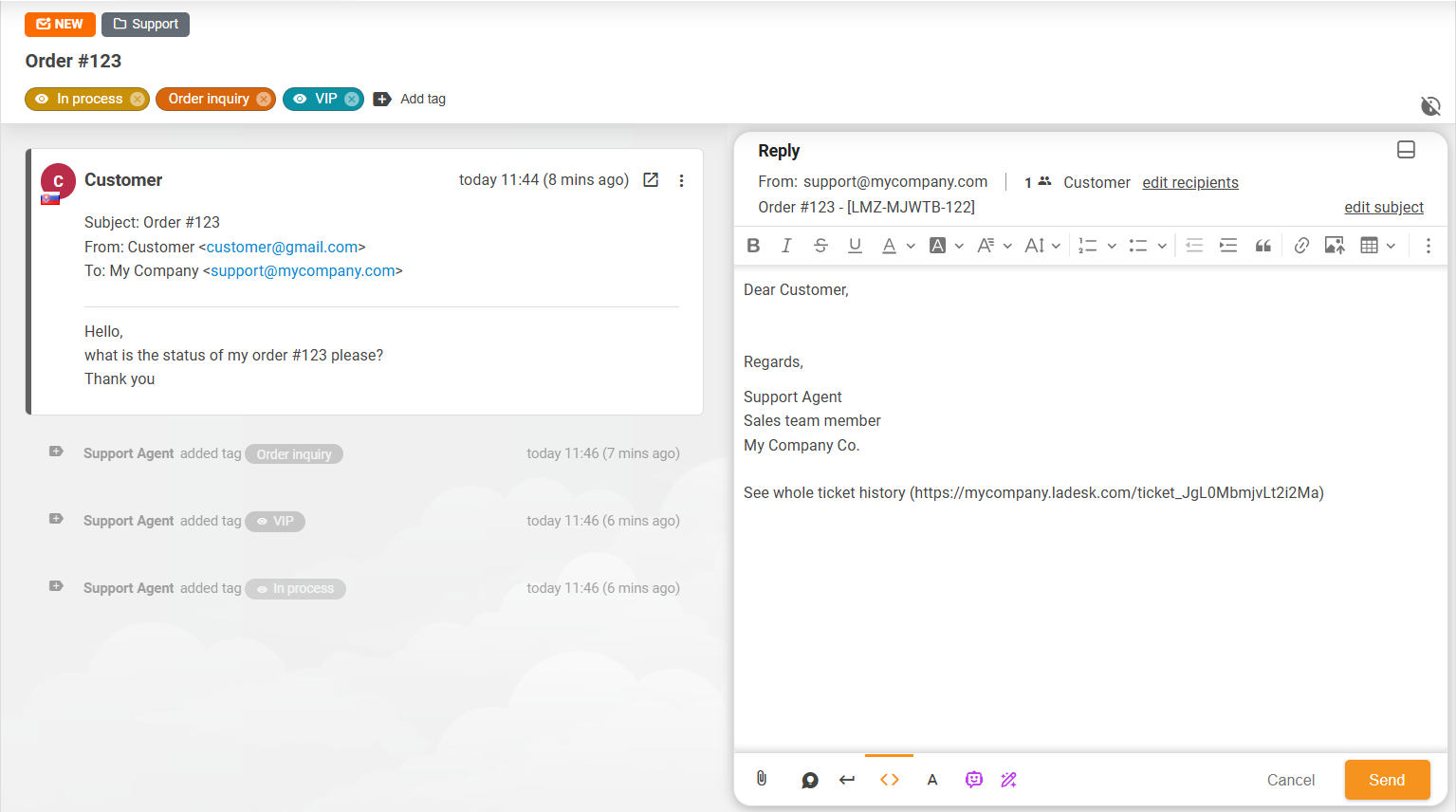Remove the VIP tag
Image resolution: width=1456 pixels, height=812 pixels.
click(x=352, y=99)
